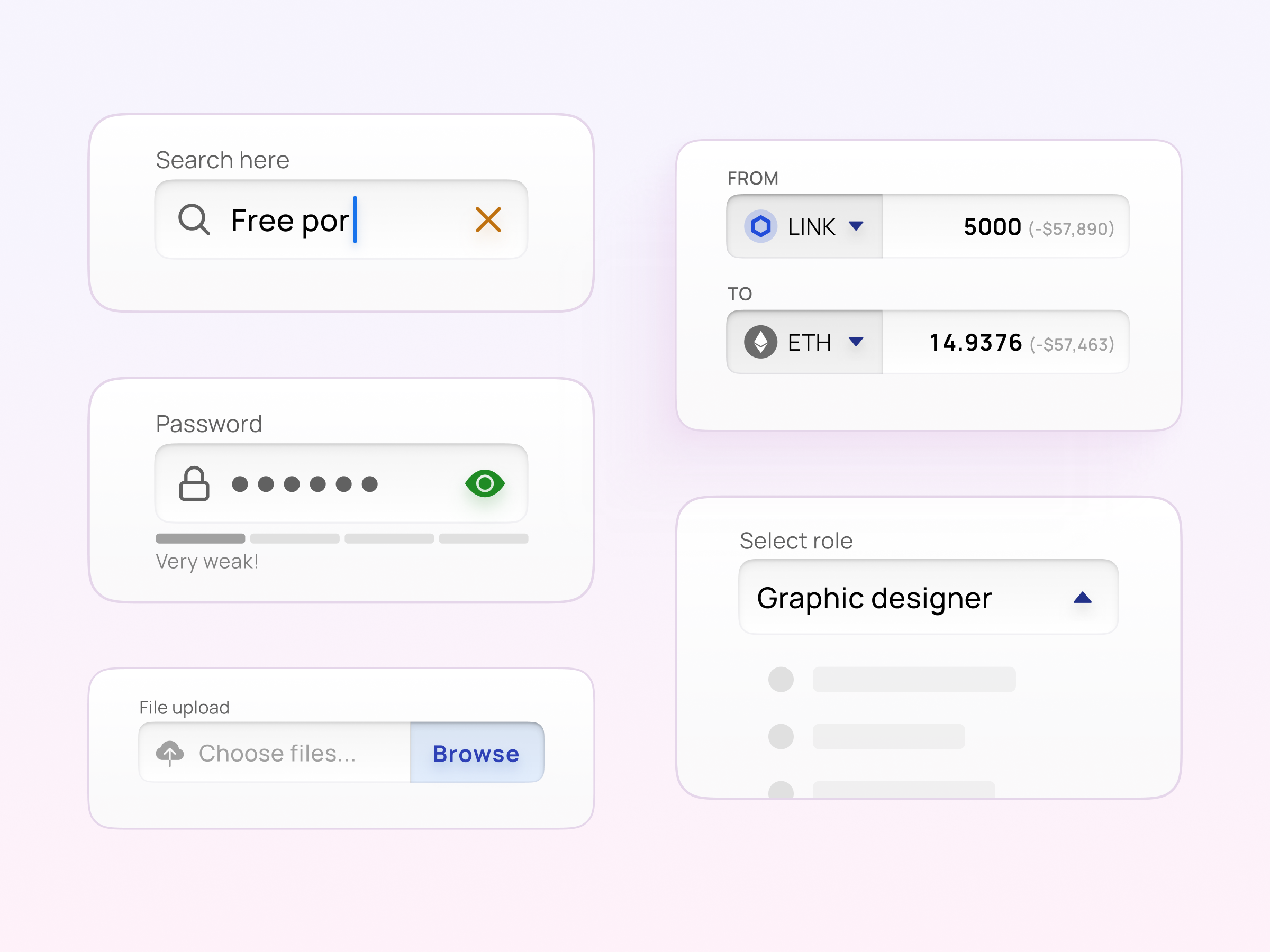
Task: Open the LINK currency dropdown
Action: [856, 227]
